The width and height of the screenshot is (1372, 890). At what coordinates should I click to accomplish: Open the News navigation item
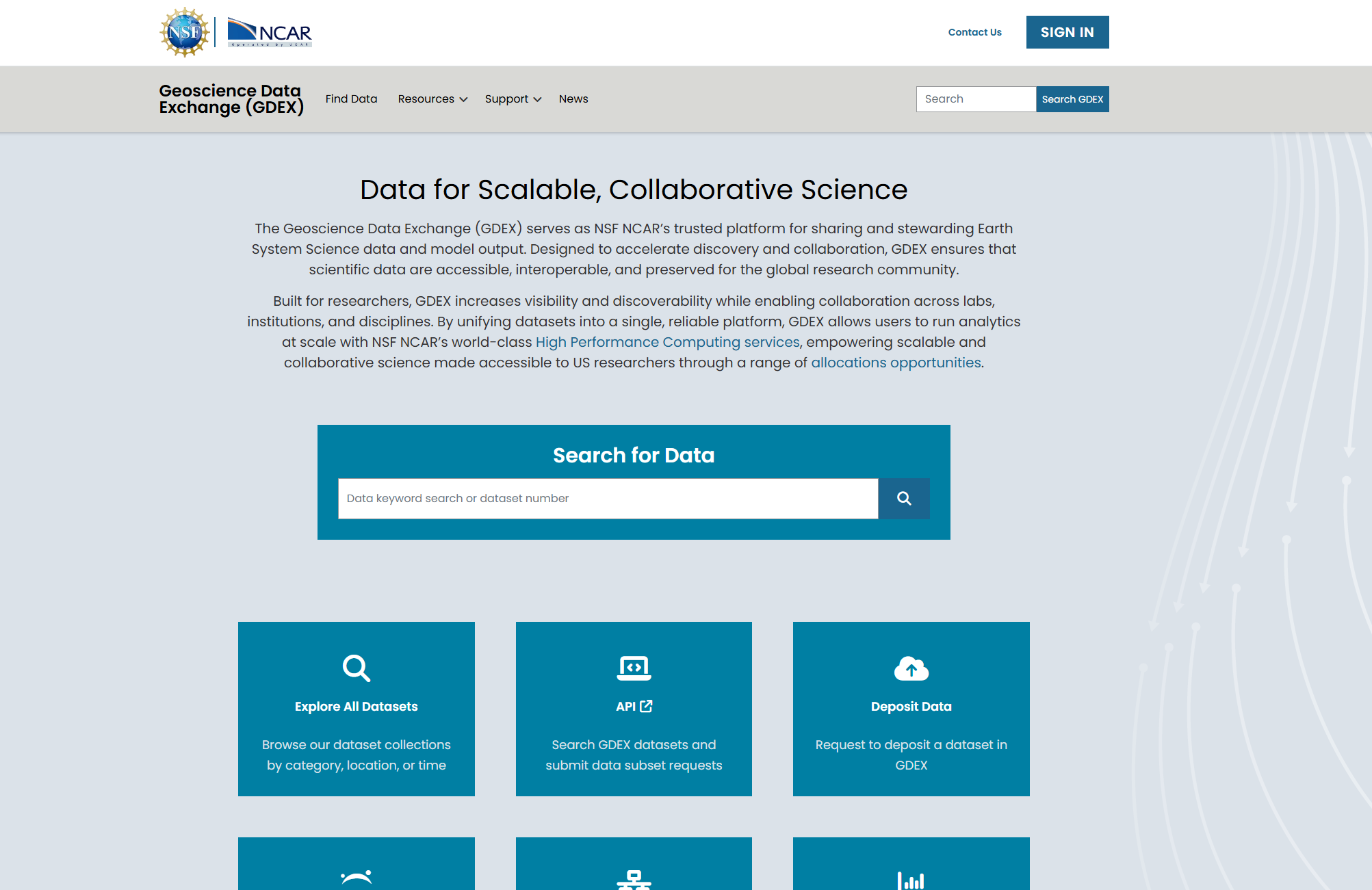point(573,99)
